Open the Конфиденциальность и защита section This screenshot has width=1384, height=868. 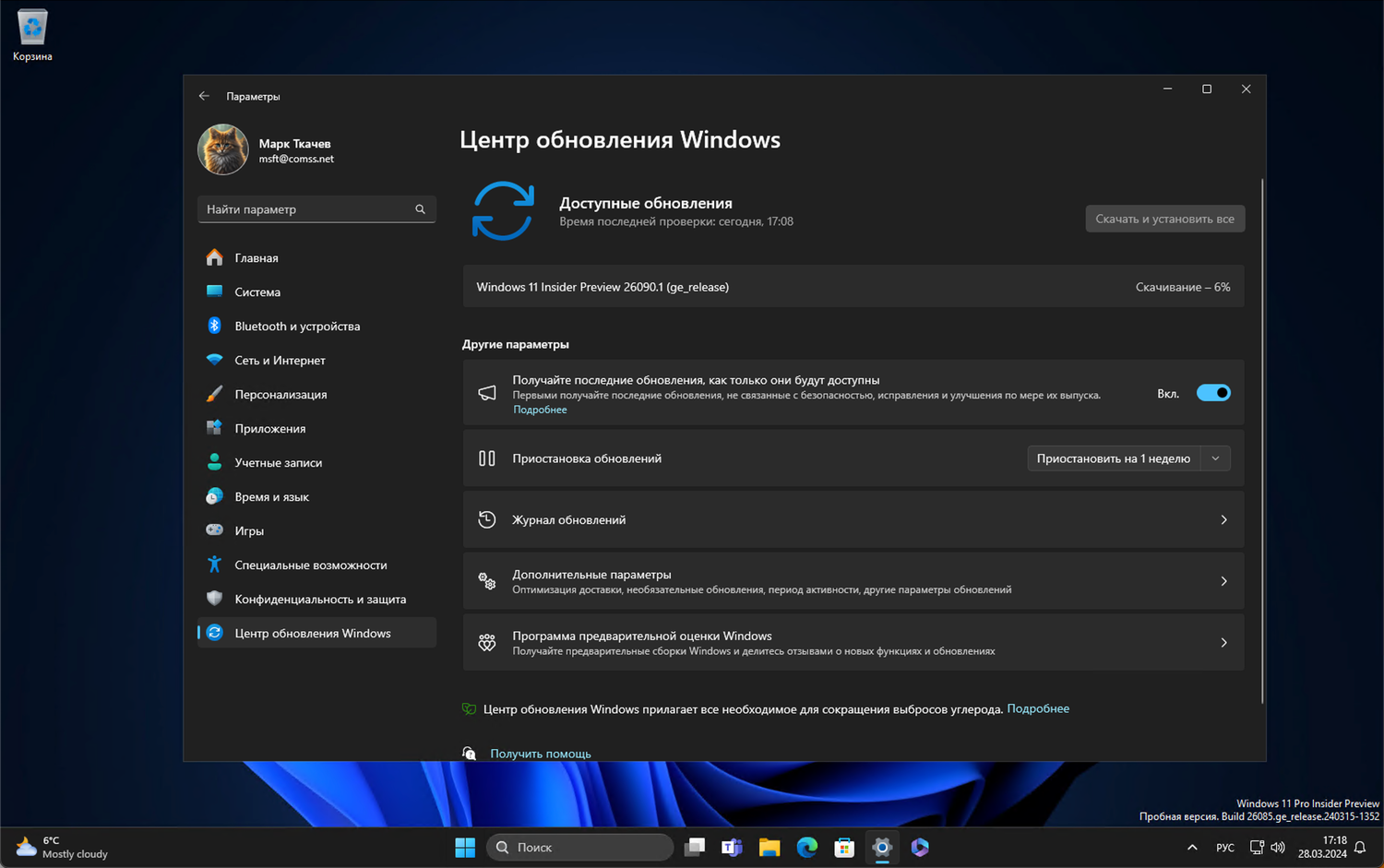tap(320, 599)
